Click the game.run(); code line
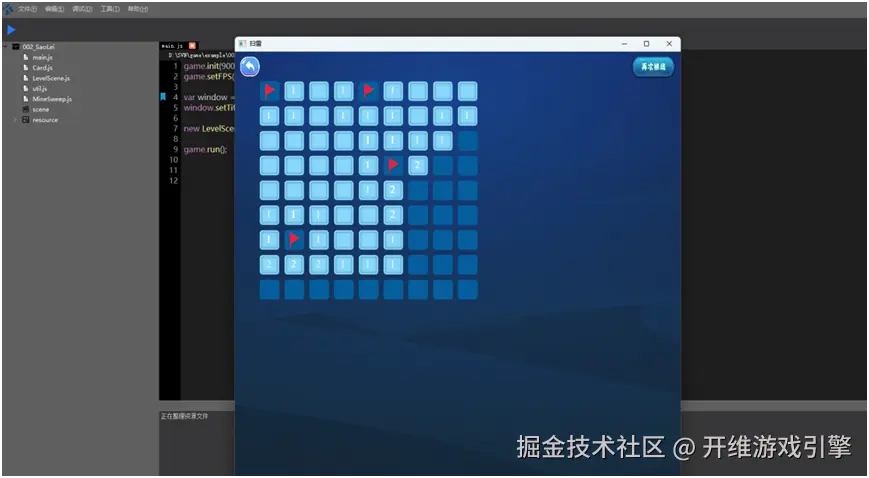 (x=205, y=149)
